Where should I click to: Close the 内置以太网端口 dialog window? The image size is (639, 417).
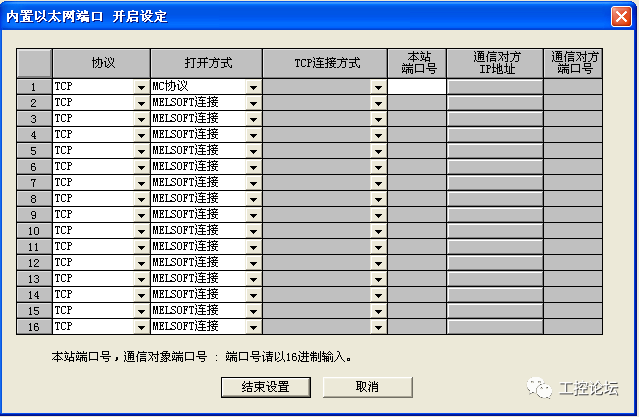[620, 15]
